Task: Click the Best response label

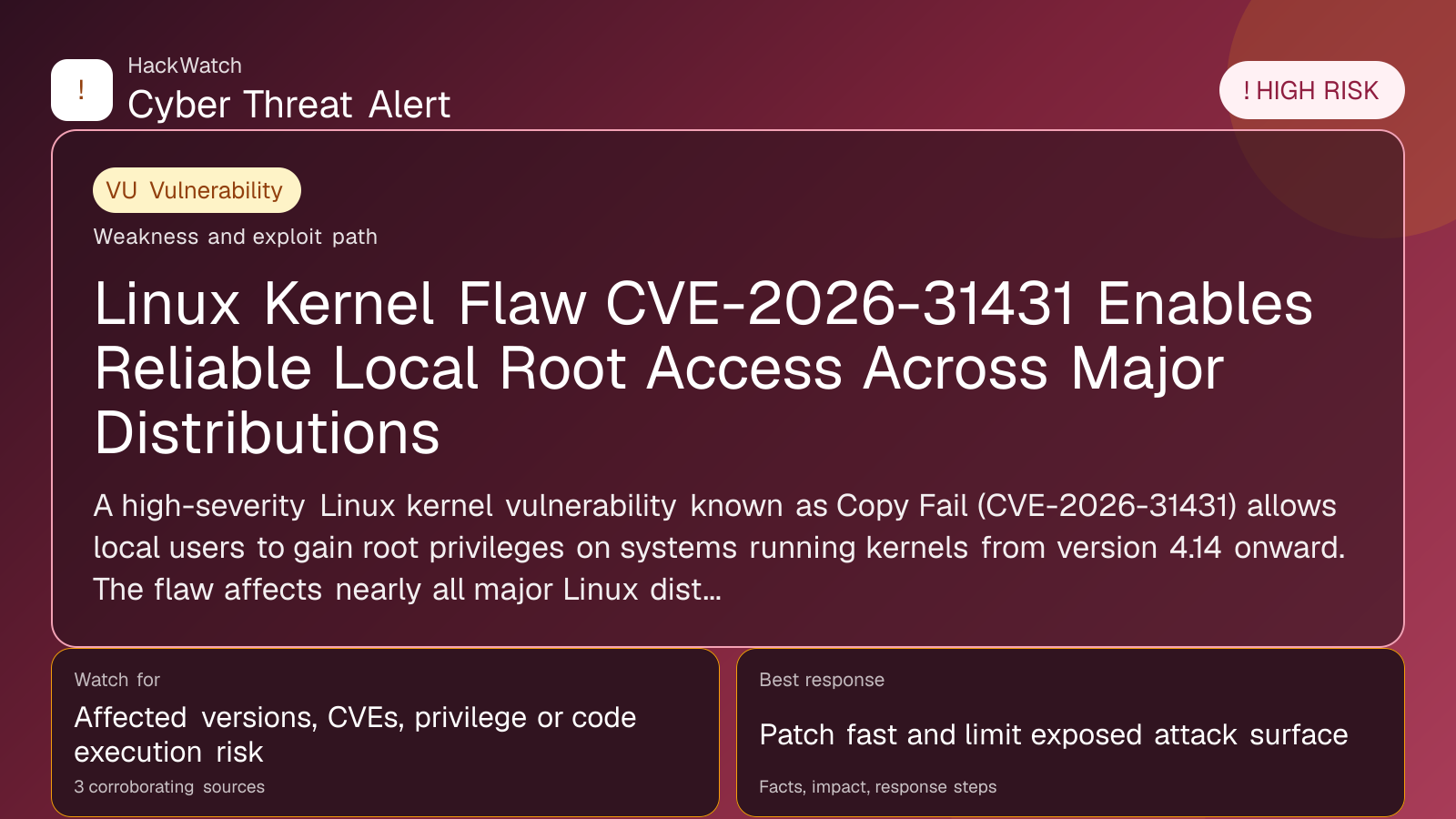Action: click(x=822, y=680)
